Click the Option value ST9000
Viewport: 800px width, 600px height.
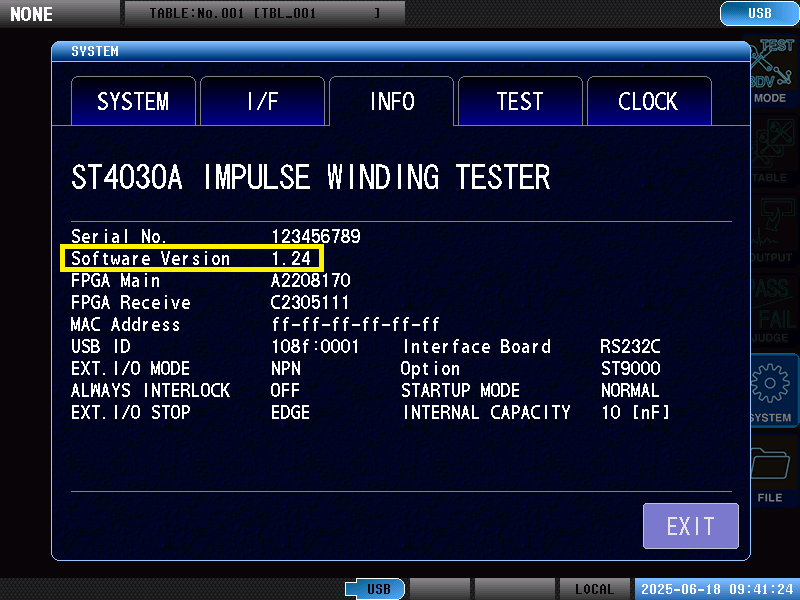631,368
